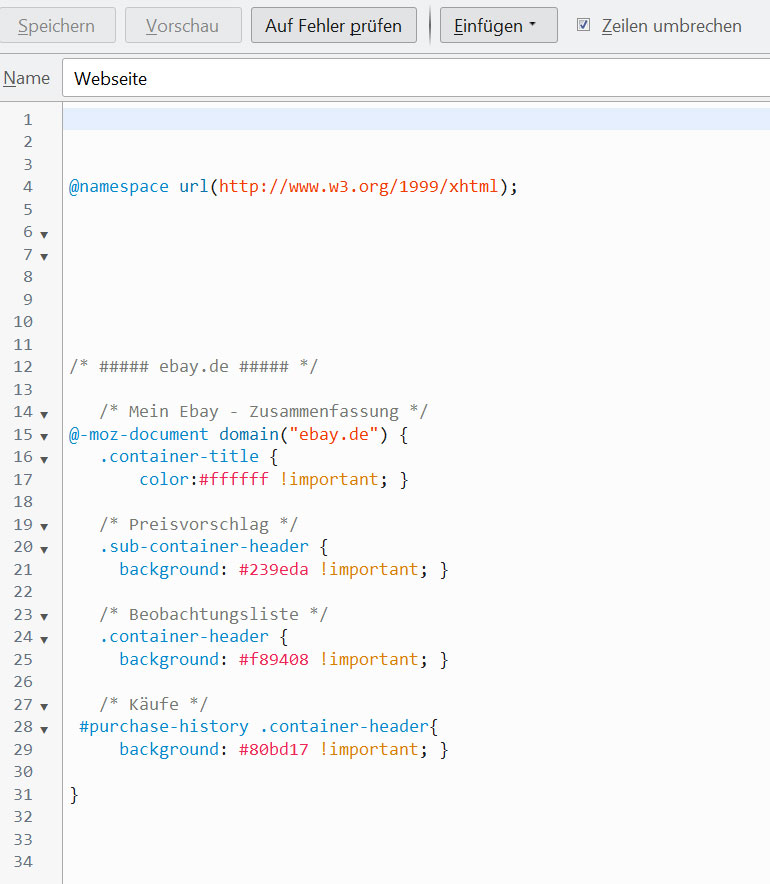Image resolution: width=770 pixels, height=884 pixels.
Task: Click the Vorschau button
Action: [183, 26]
